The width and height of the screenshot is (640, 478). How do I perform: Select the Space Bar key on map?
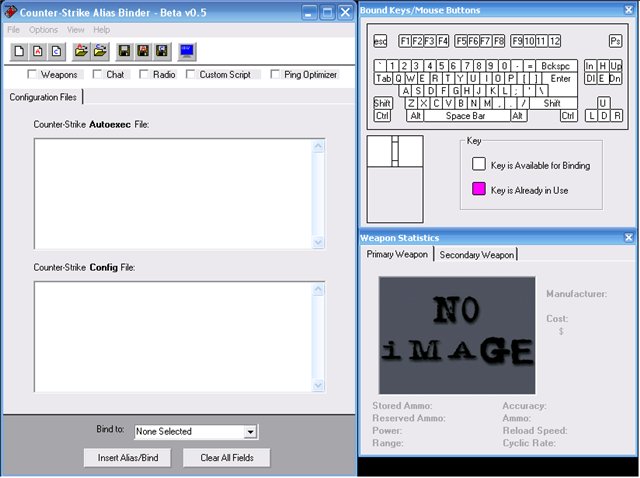pos(466,116)
